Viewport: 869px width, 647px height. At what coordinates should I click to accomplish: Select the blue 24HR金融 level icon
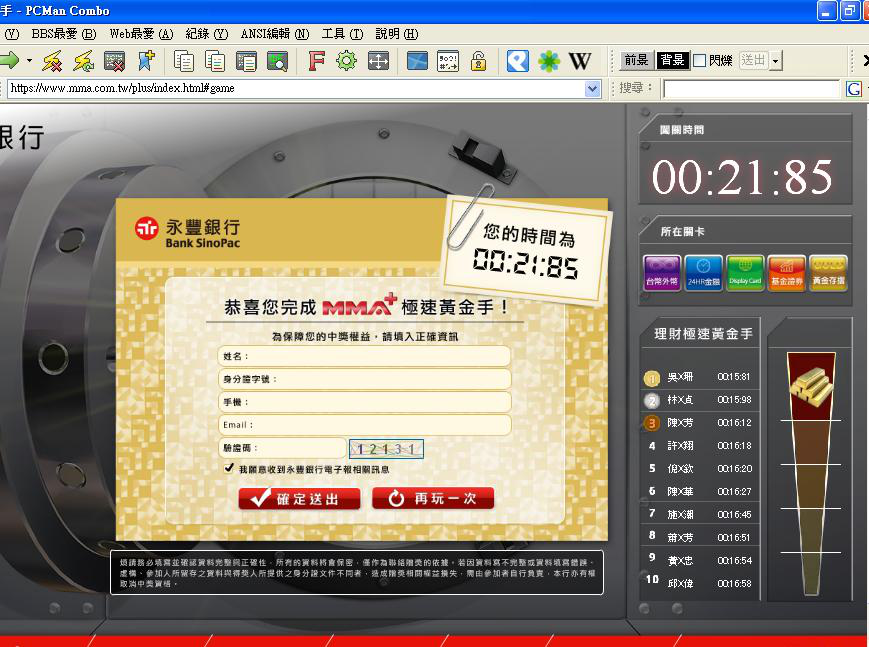(x=703, y=272)
